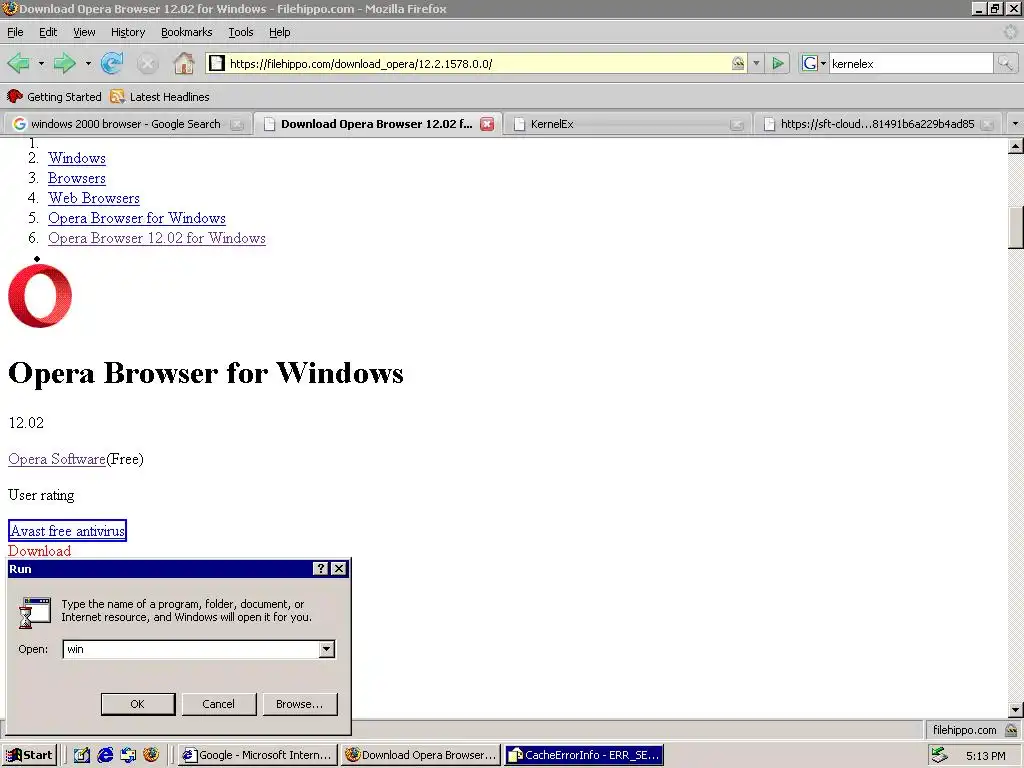1024x768 pixels.
Task: Open the Tools menu
Action: click(x=240, y=32)
